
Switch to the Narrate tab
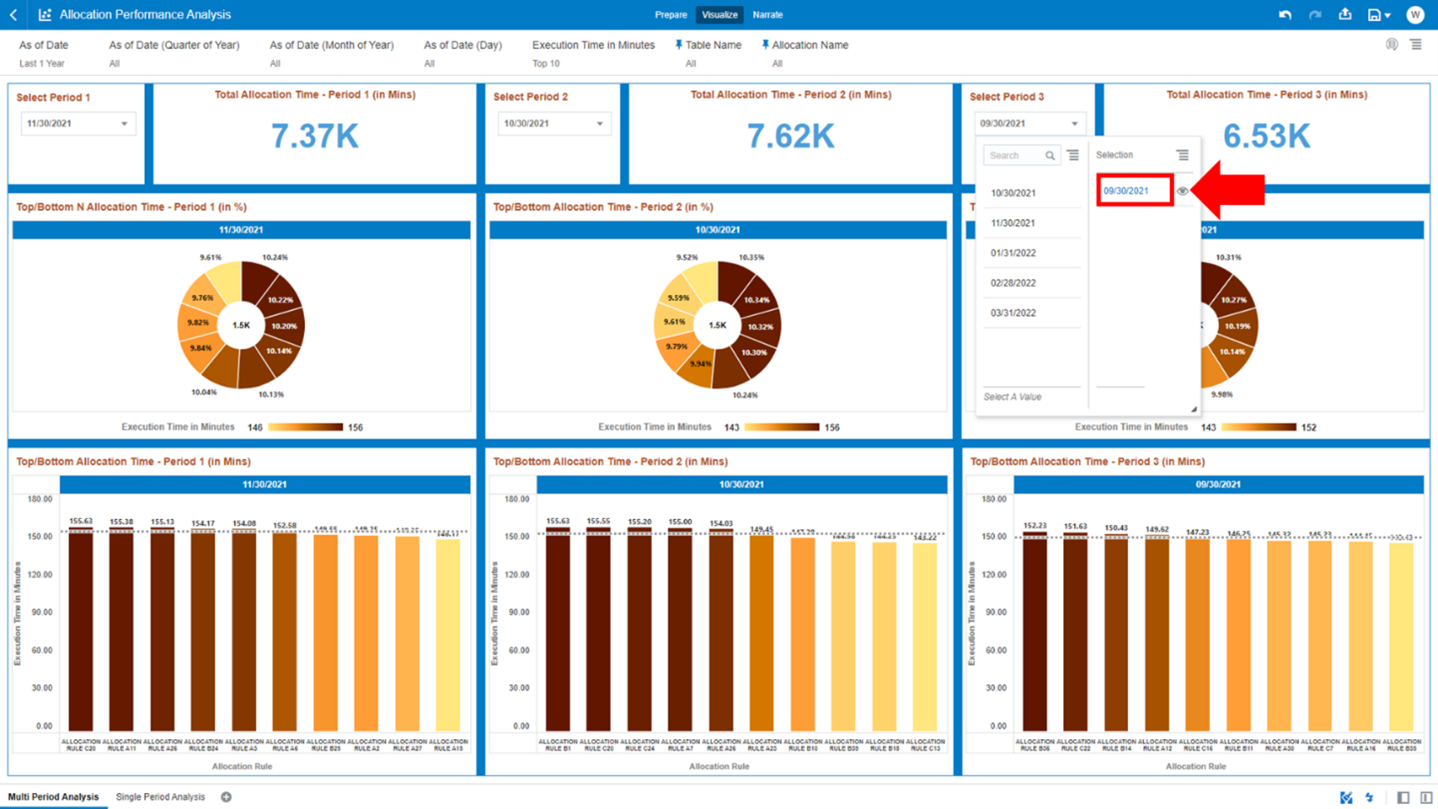pos(767,15)
